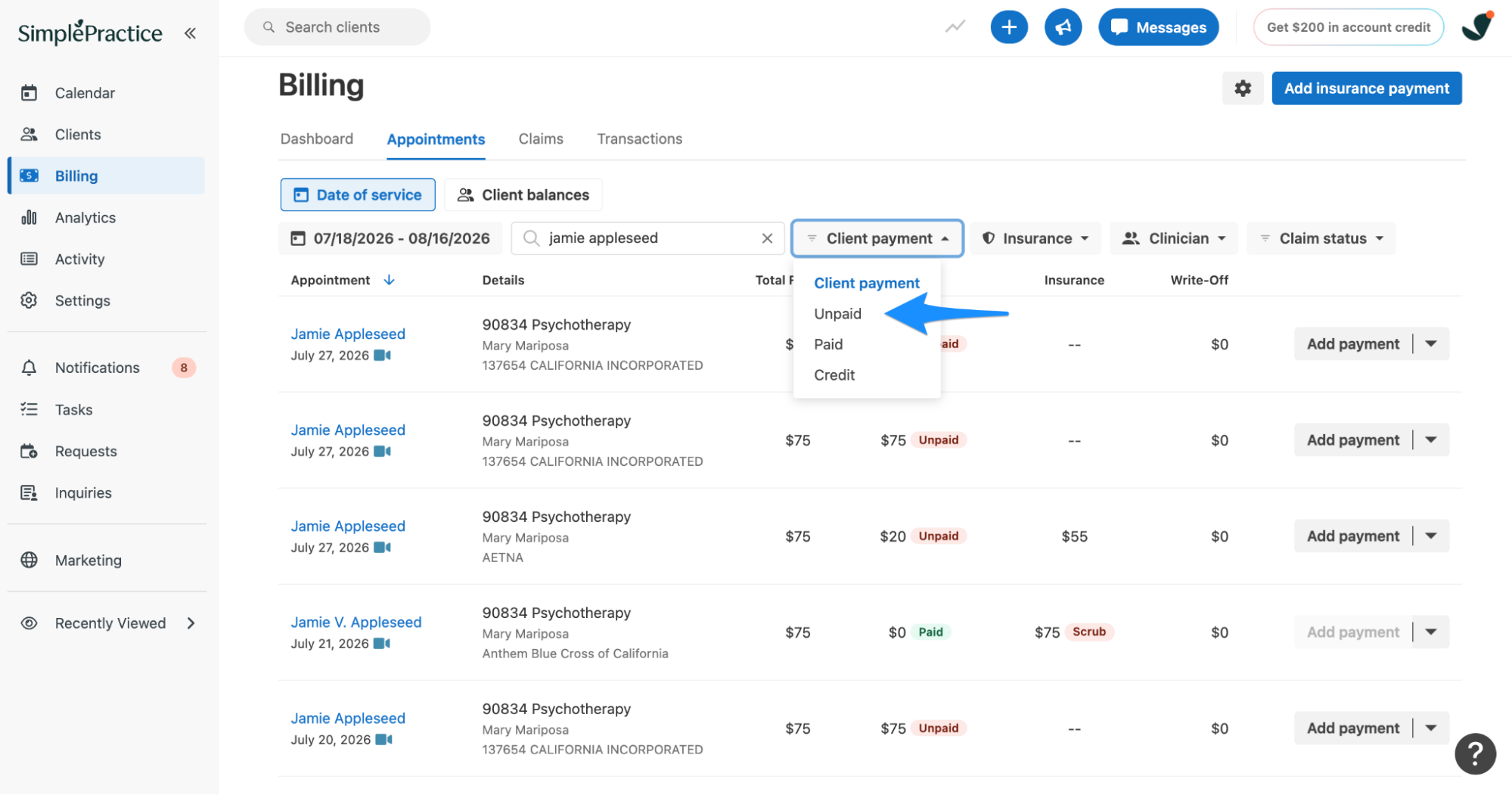Expand Recently Viewed list
This screenshot has width=1512, height=795.
(191, 623)
